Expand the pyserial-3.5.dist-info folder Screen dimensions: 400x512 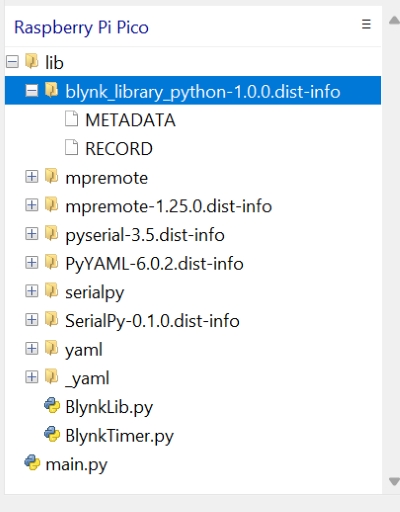[x=32, y=234]
